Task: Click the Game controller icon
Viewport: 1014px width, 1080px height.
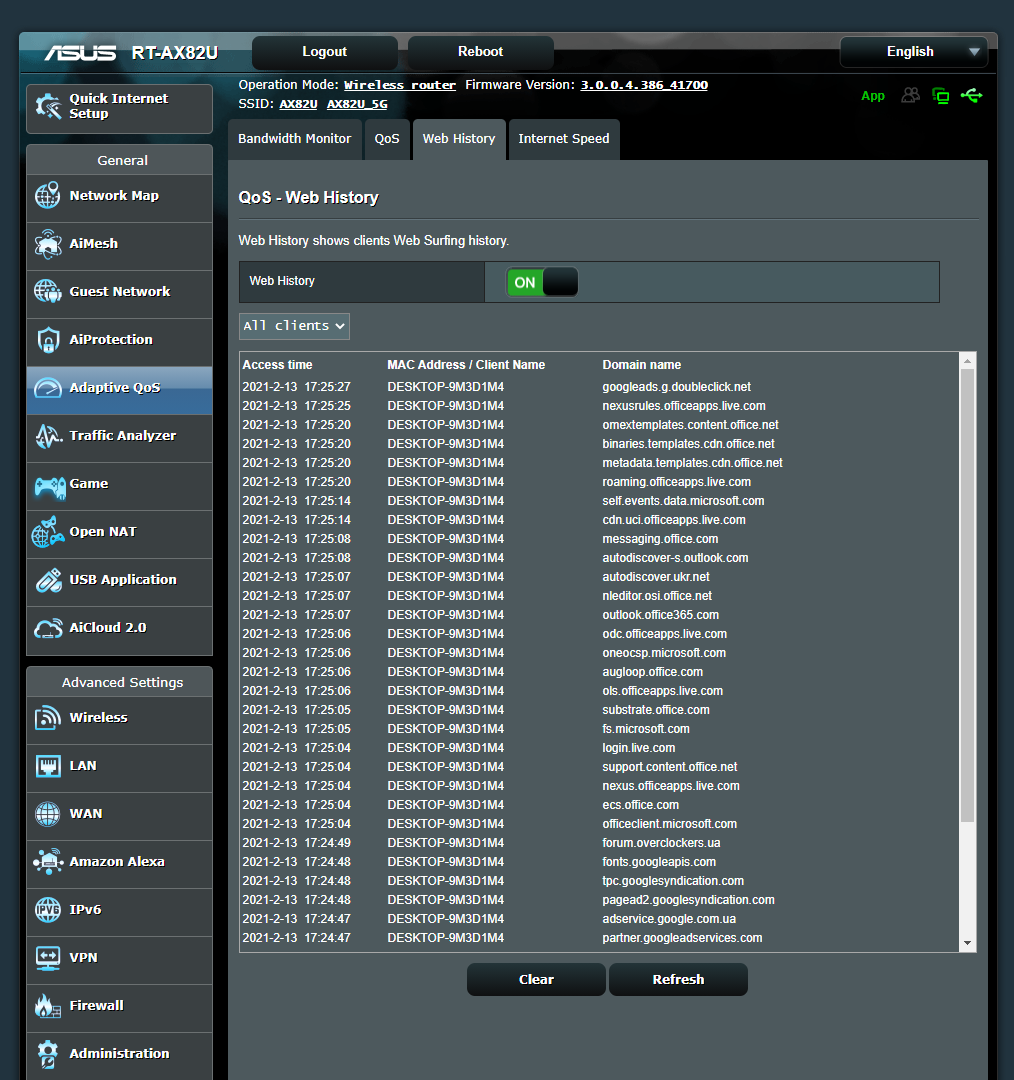Action: [50, 487]
